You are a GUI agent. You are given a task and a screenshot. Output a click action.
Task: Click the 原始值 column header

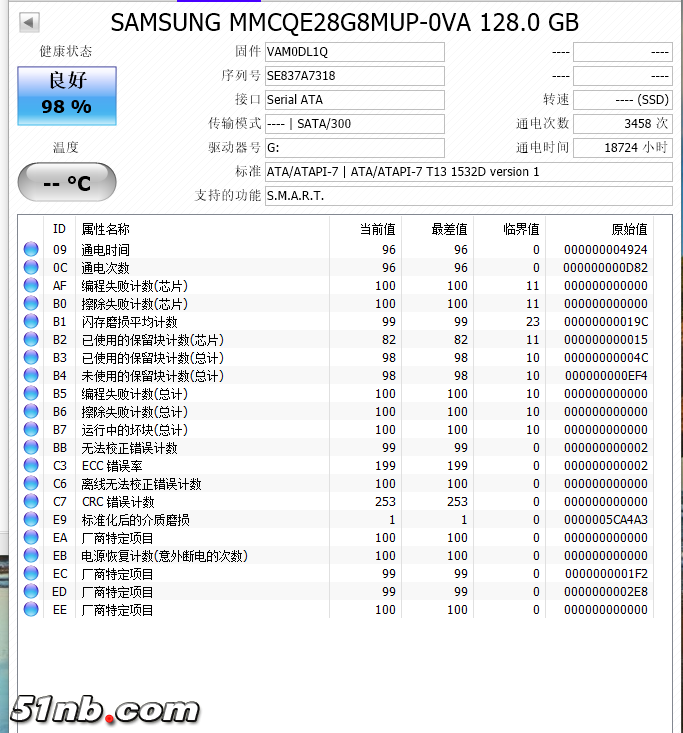click(629, 229)
